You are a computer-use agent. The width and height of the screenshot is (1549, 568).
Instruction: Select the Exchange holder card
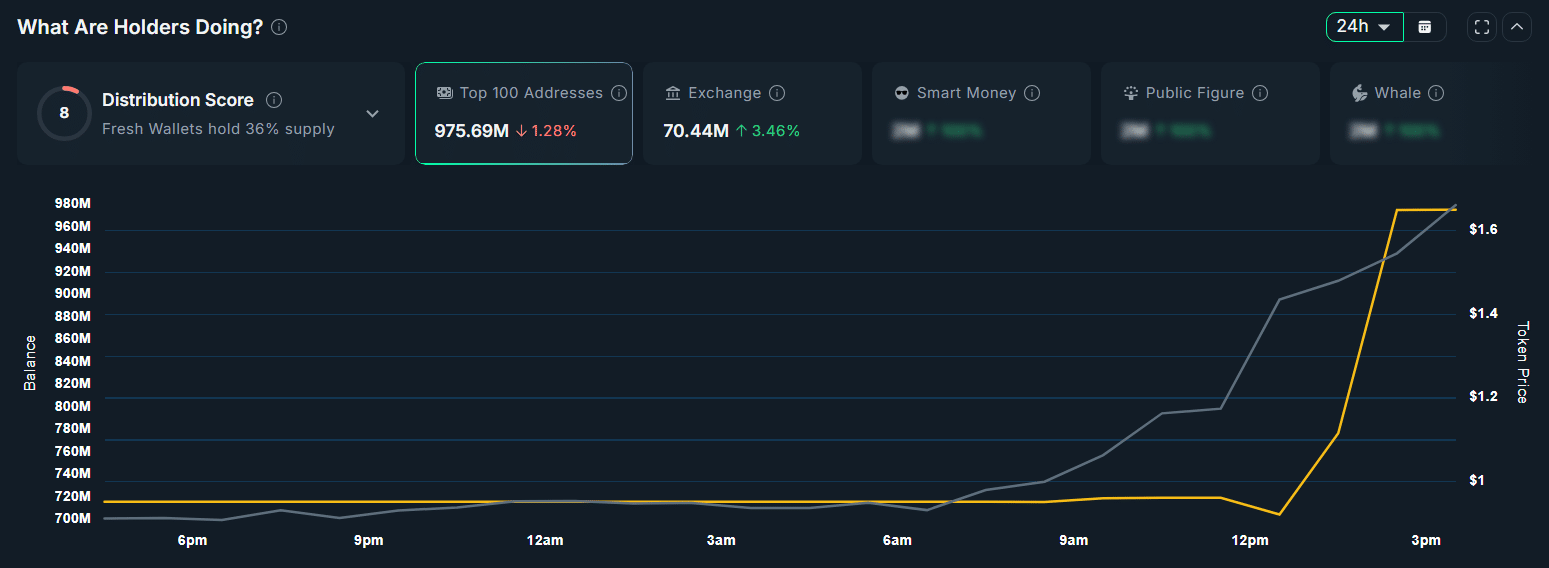(x=752, y=113)
